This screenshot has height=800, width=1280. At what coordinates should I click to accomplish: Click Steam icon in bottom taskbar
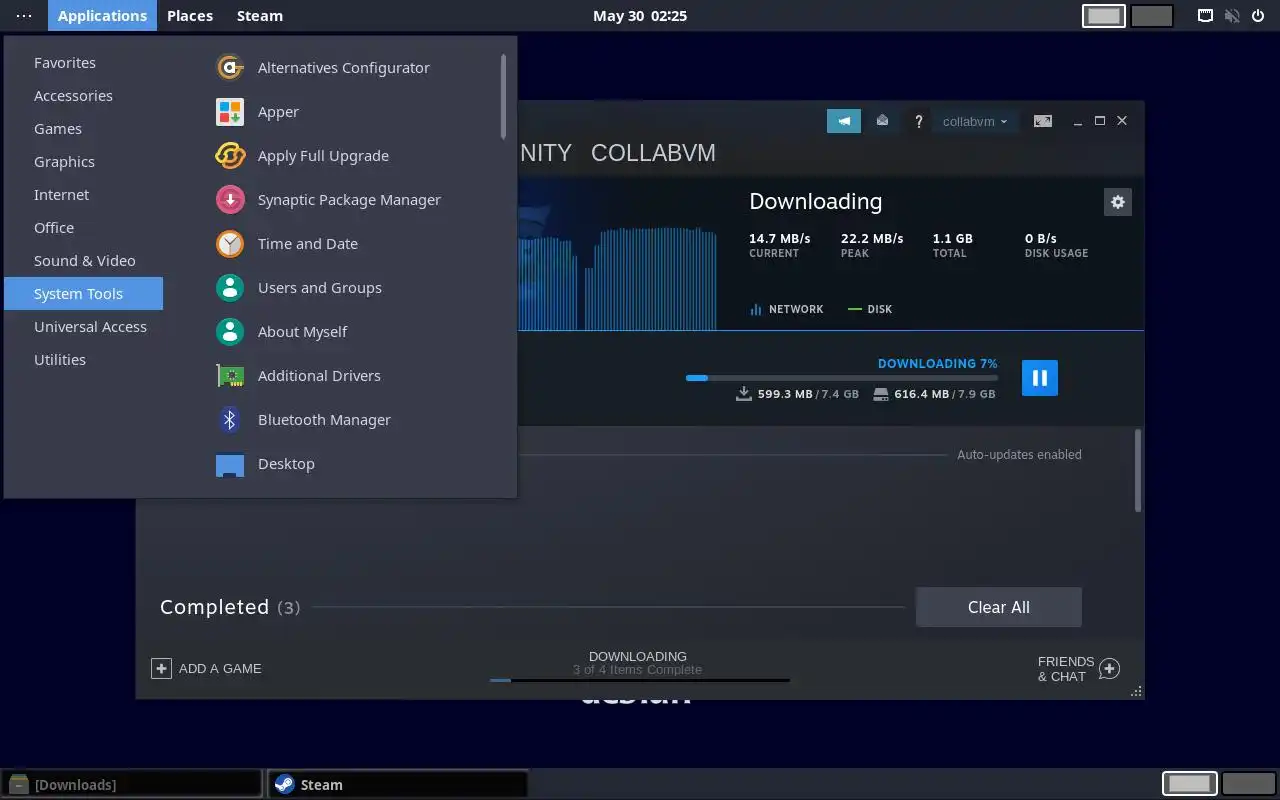click(x=284, y=785)
